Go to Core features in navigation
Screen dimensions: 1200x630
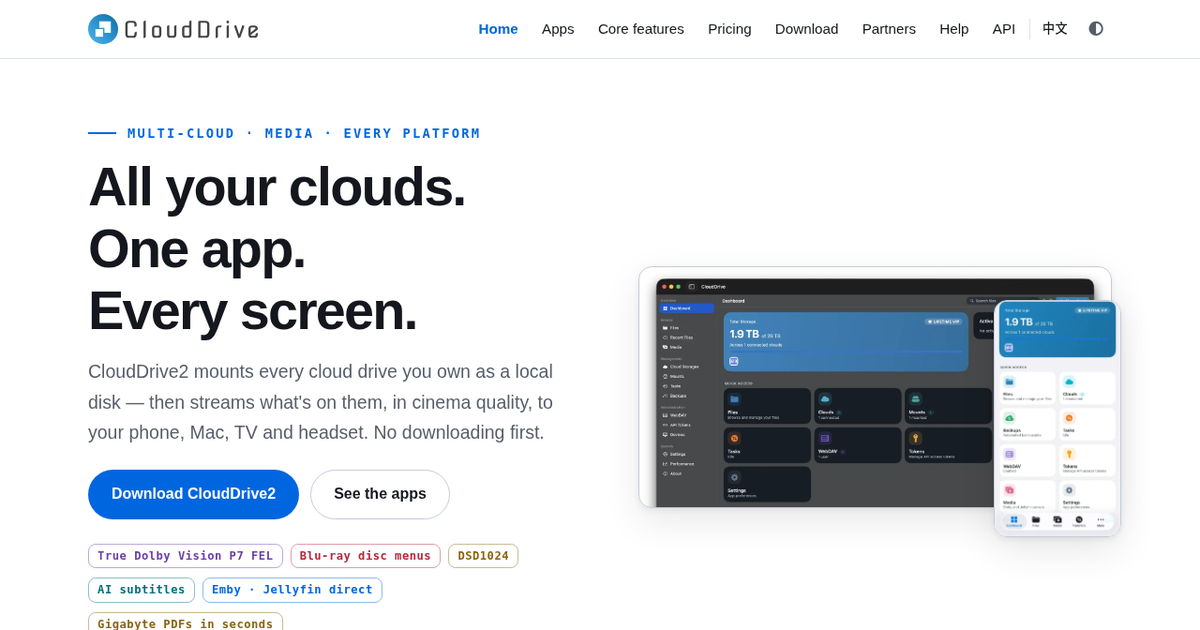pyautogui.click(x=641, y=28)
